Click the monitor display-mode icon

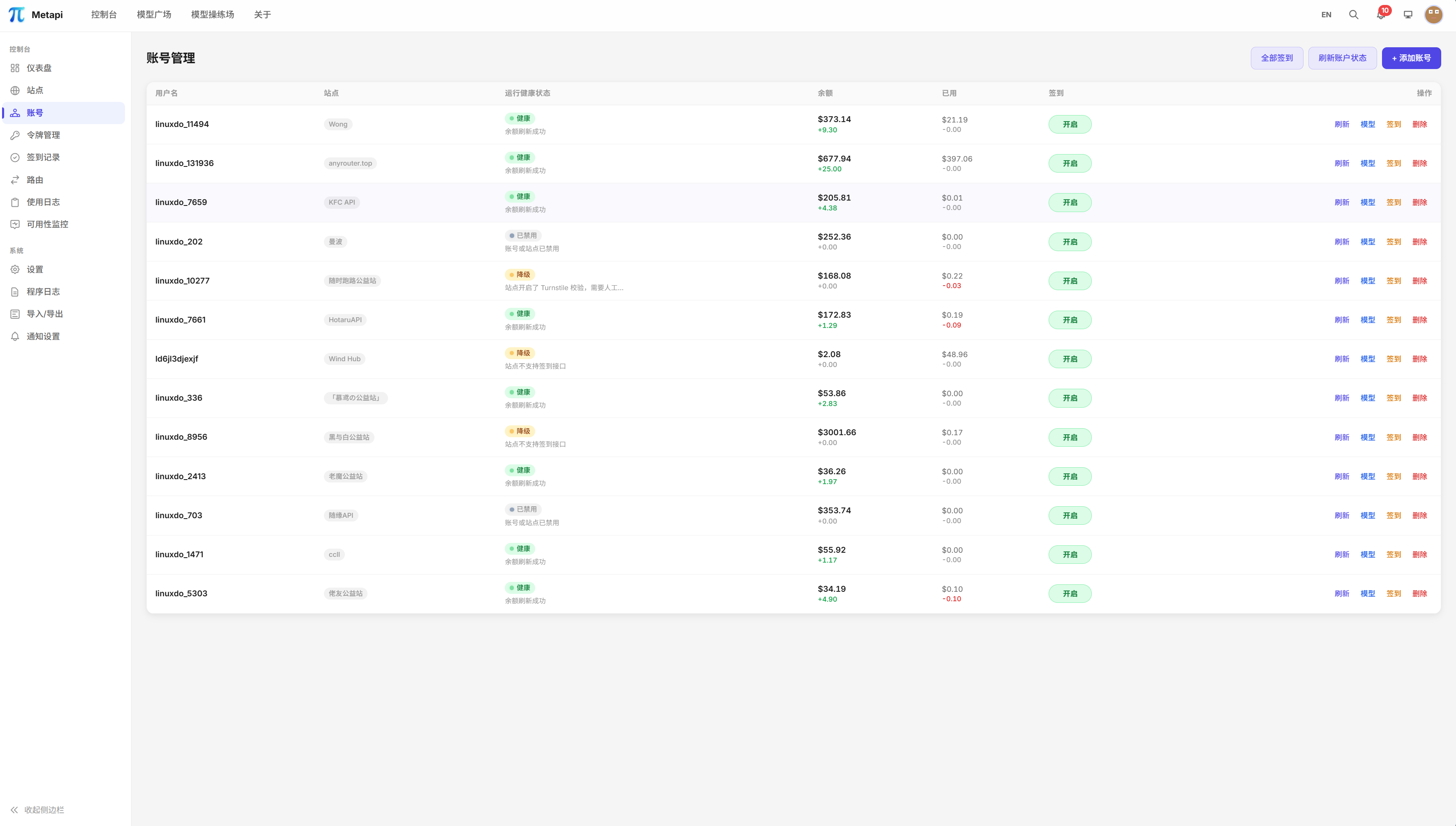[x=1407, y=14]
